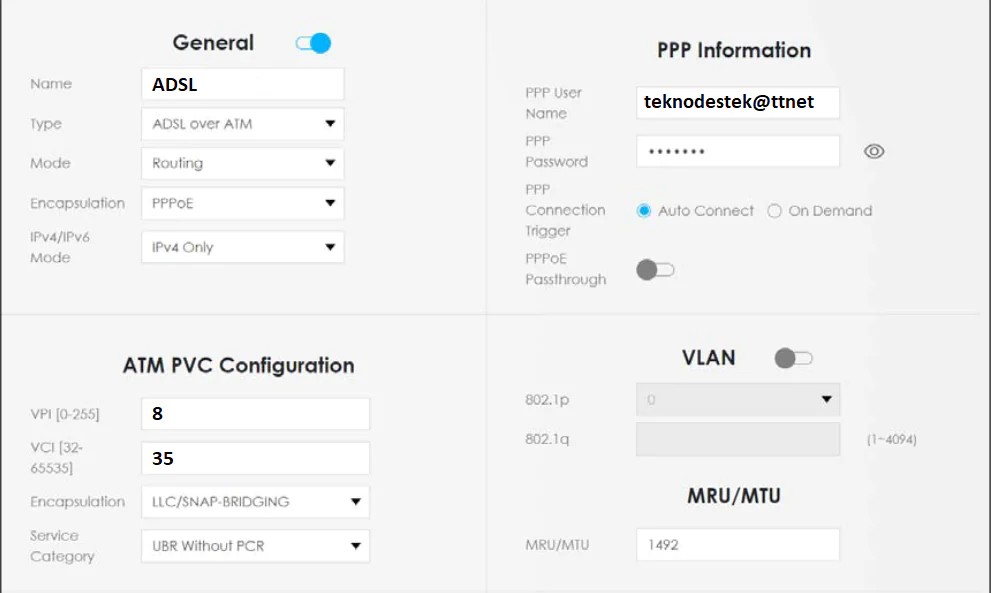Image resolution: width=991 pixels, height=593 pixels.
Task: Turn on PPPoE Passthrough
Action: (x=657, y=269)
